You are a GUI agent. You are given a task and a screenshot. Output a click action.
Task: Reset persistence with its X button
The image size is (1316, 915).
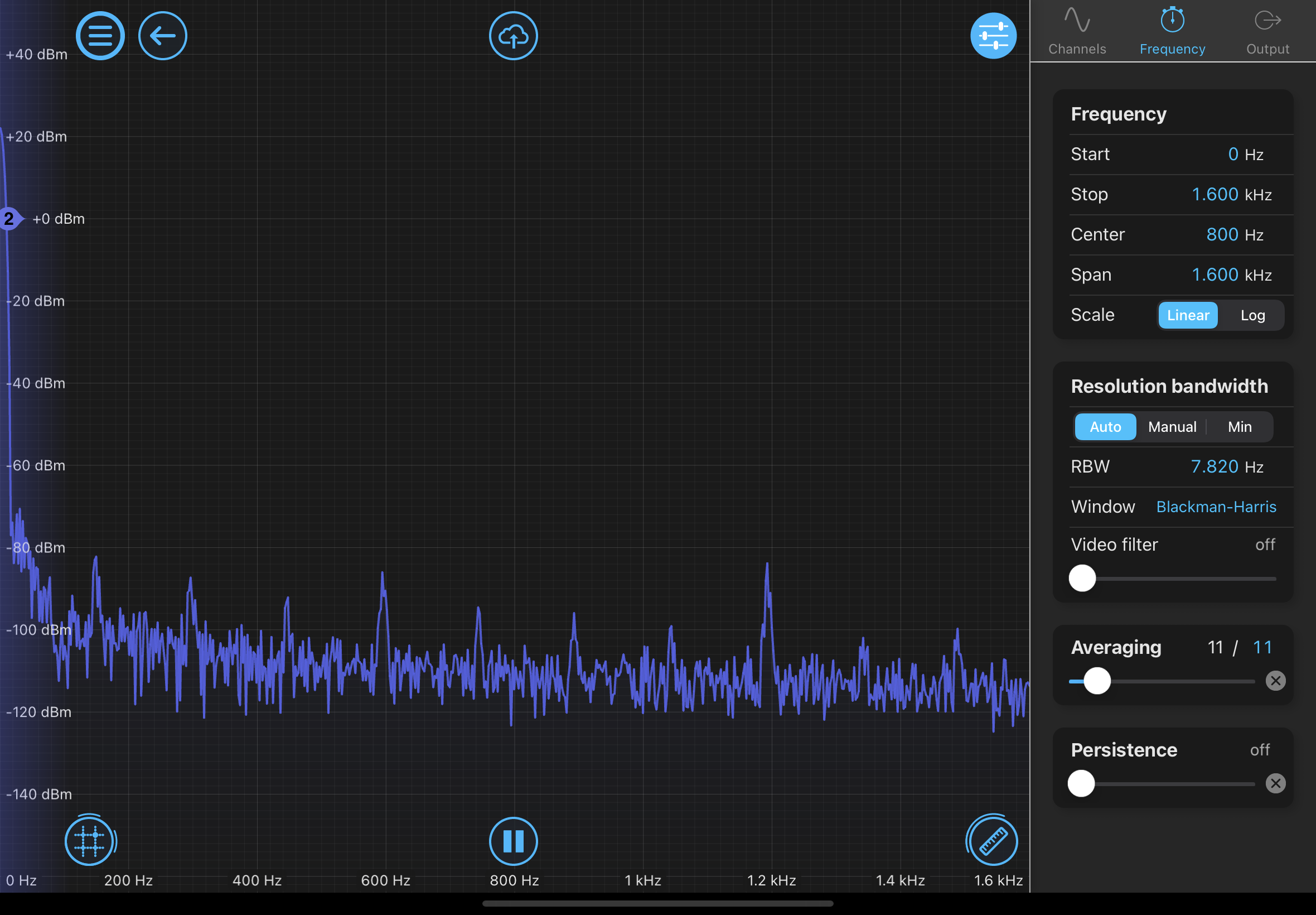point(1275,783)
